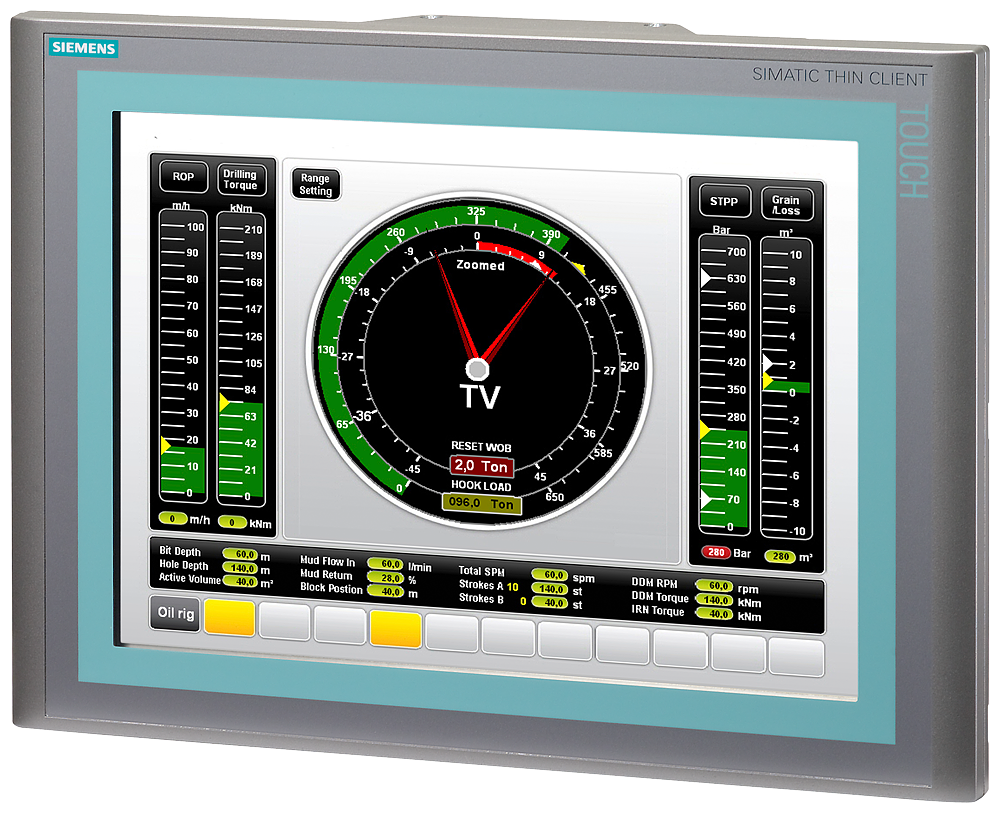Click the 'Zoomed' label on the dial
The width and height of the screenshot is (1000, 813).
click(x=480, y=265)
